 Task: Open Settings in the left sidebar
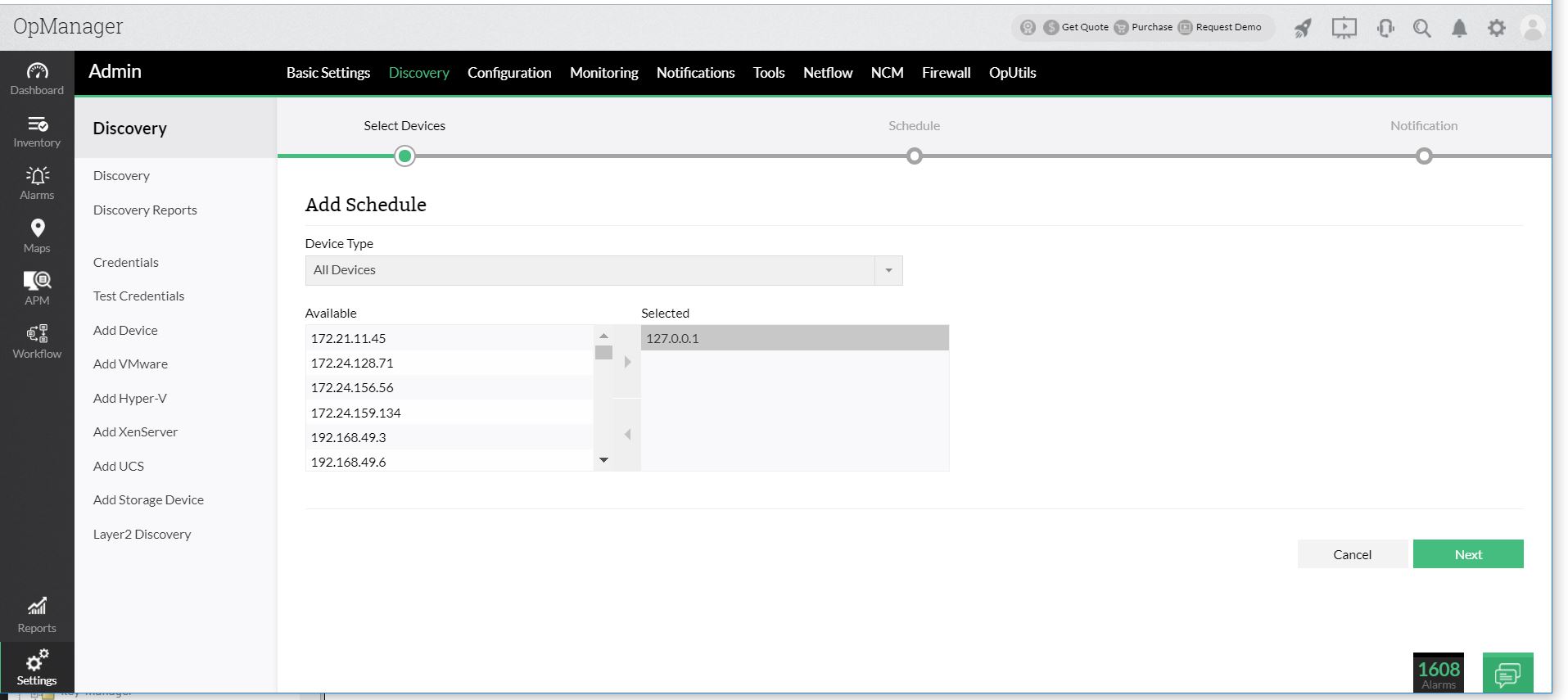coord(37,668)
